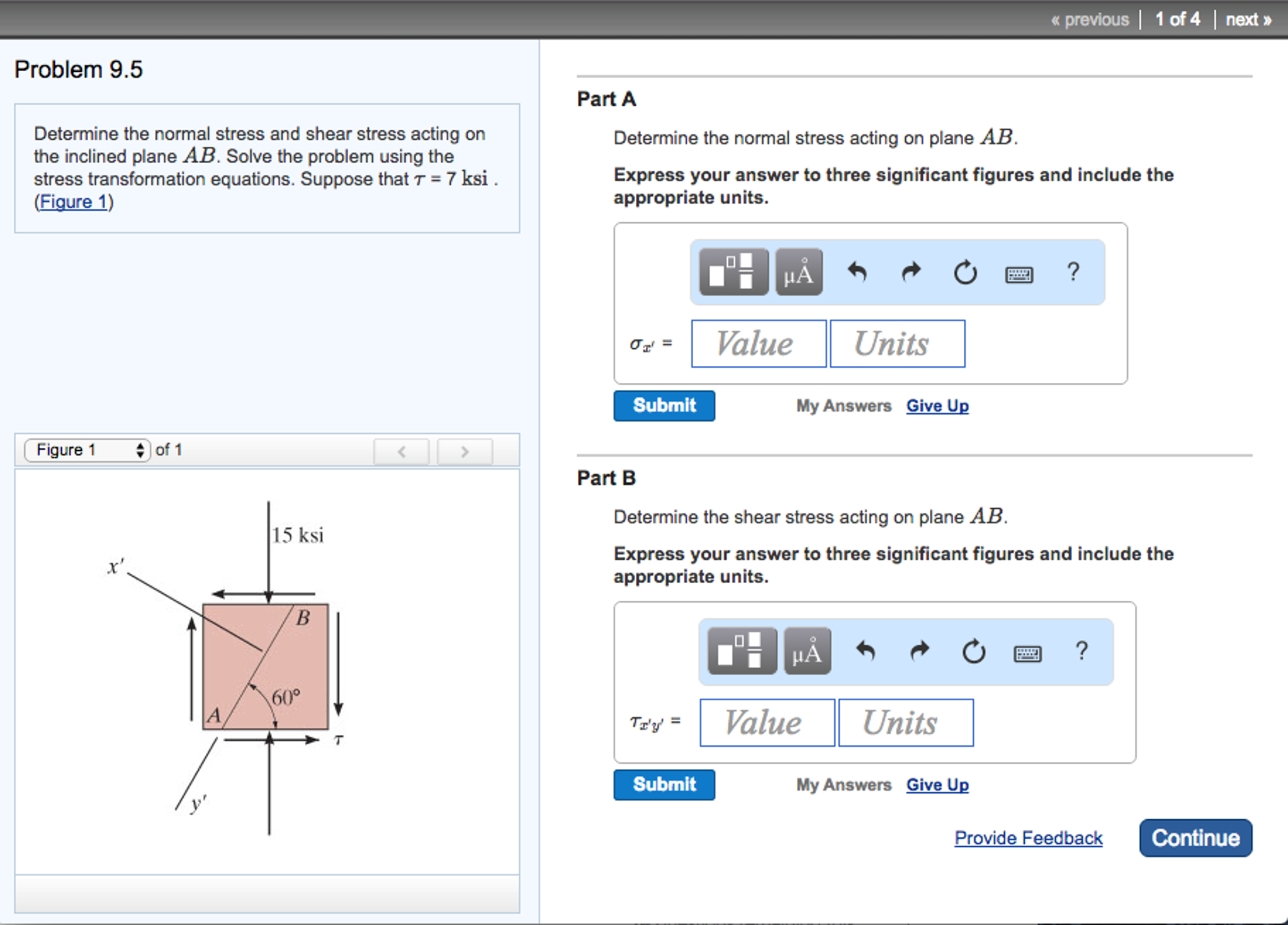The image size is (1288, 925).
Task: Open the Figure 1 selection dropdown
Action: tap(87, 450)
